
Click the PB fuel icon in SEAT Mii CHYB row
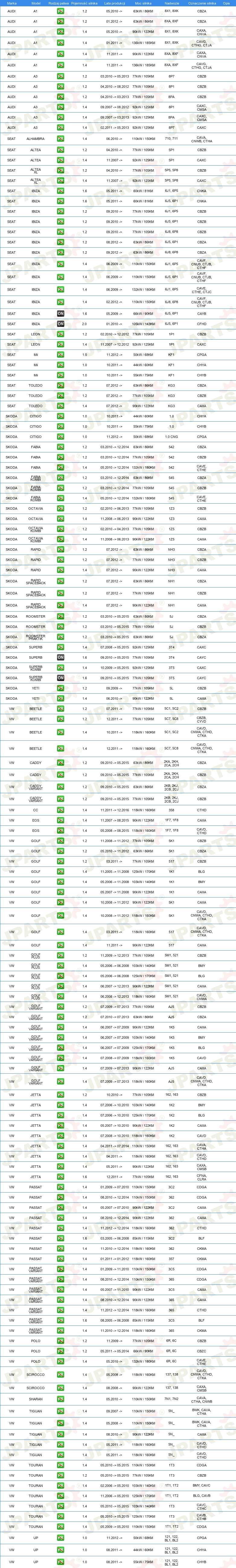point(60,375)
